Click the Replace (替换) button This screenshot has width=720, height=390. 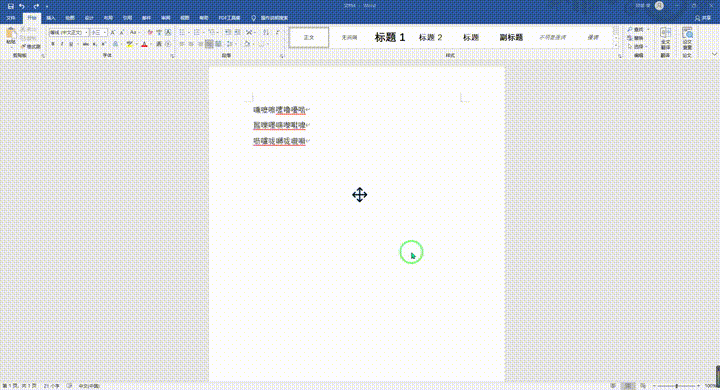(x=636, y=38)
